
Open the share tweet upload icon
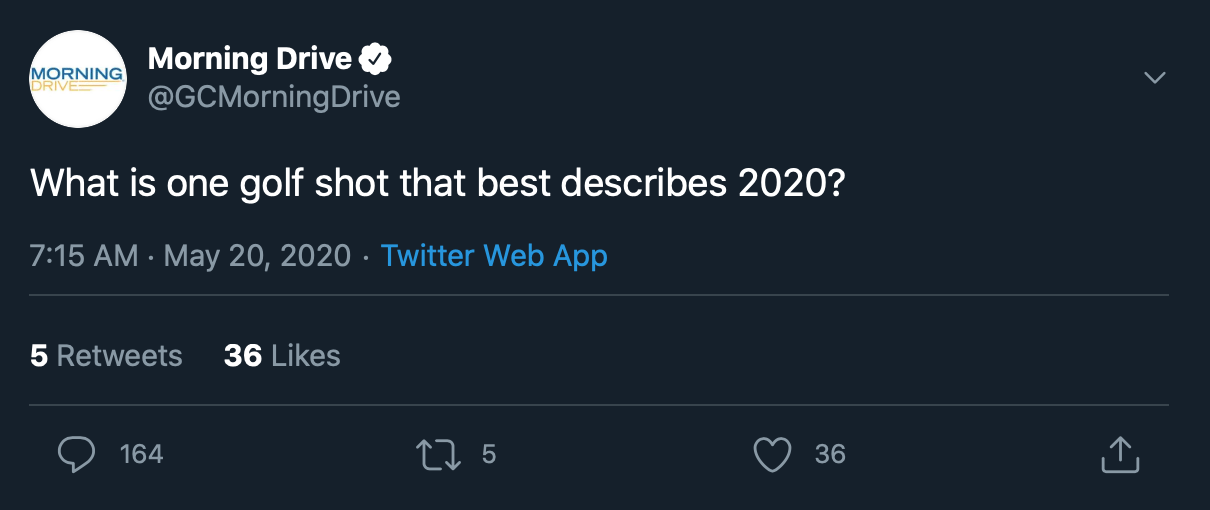coord(1120,455)
